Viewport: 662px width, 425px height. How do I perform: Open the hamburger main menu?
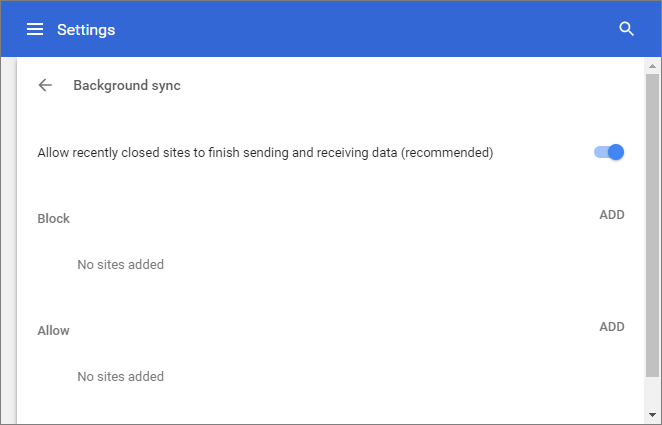click(x=35, y=30)
